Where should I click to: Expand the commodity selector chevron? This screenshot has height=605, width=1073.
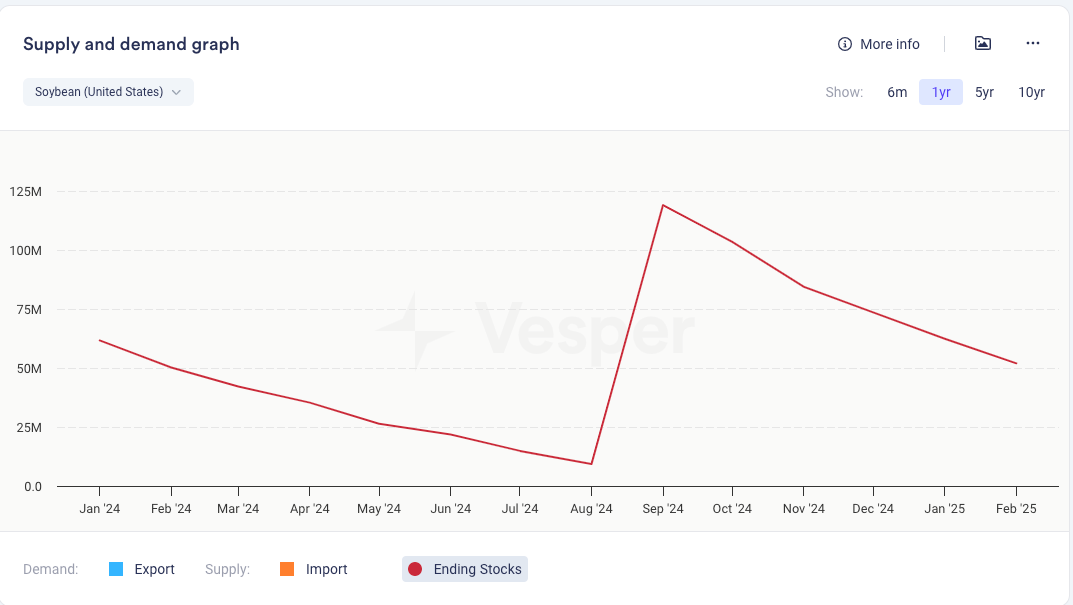tap(176, 92)
